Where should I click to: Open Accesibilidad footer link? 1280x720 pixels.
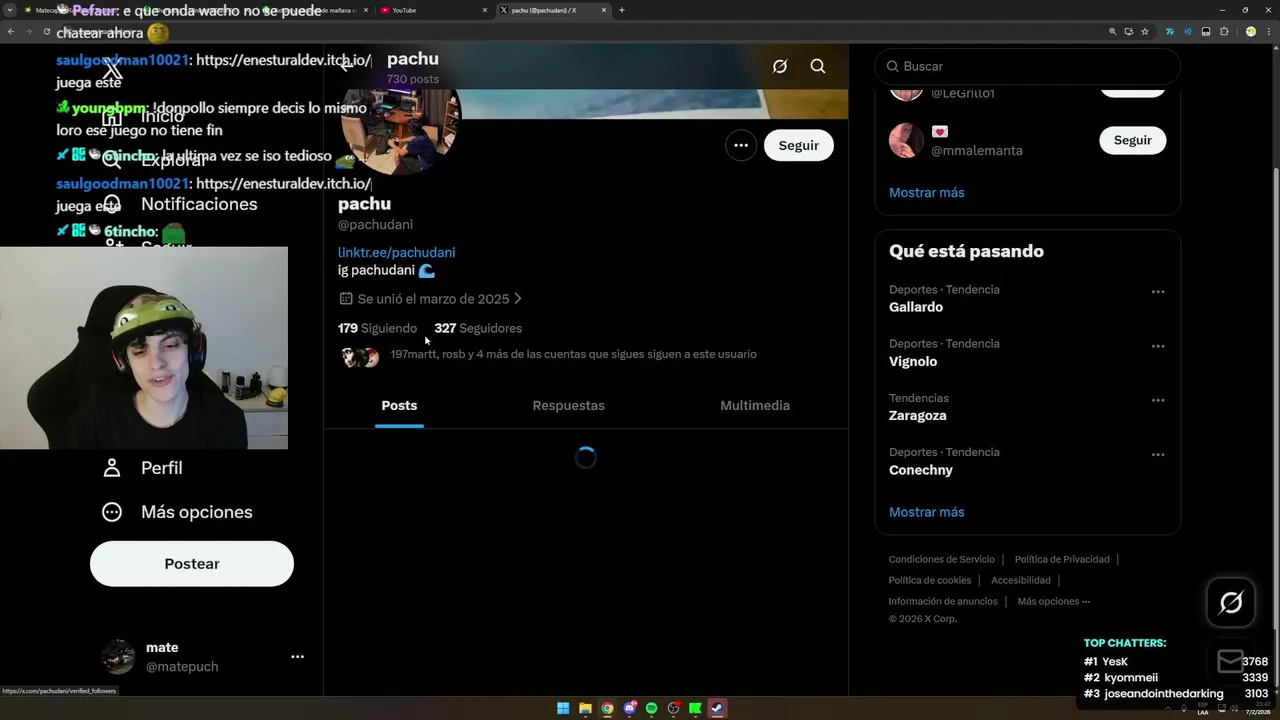pos(1021,580)
